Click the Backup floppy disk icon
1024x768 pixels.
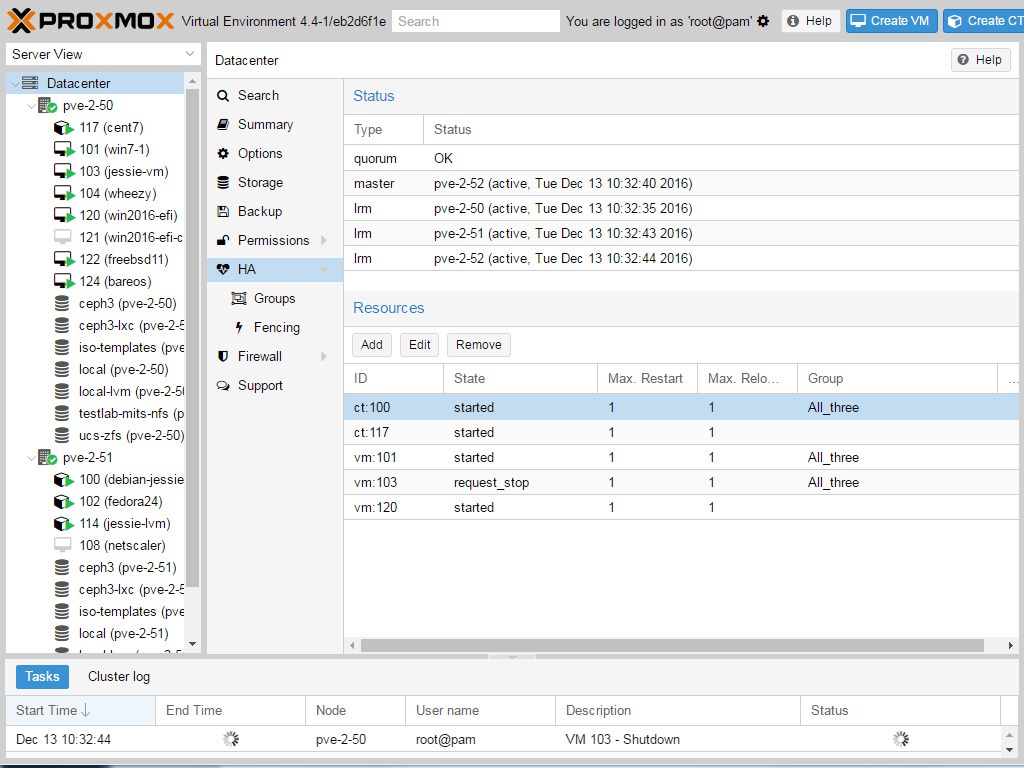[x=223, y=212]
